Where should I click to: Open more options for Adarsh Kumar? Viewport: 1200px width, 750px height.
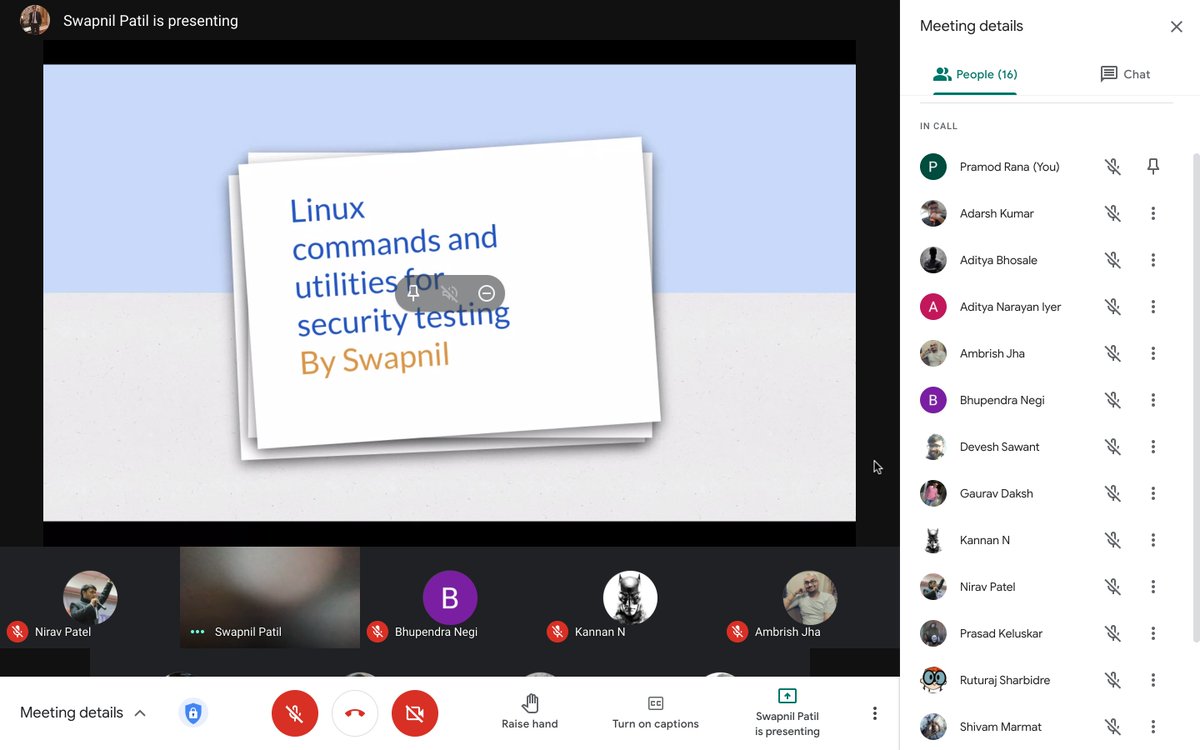pos(1153,213)
